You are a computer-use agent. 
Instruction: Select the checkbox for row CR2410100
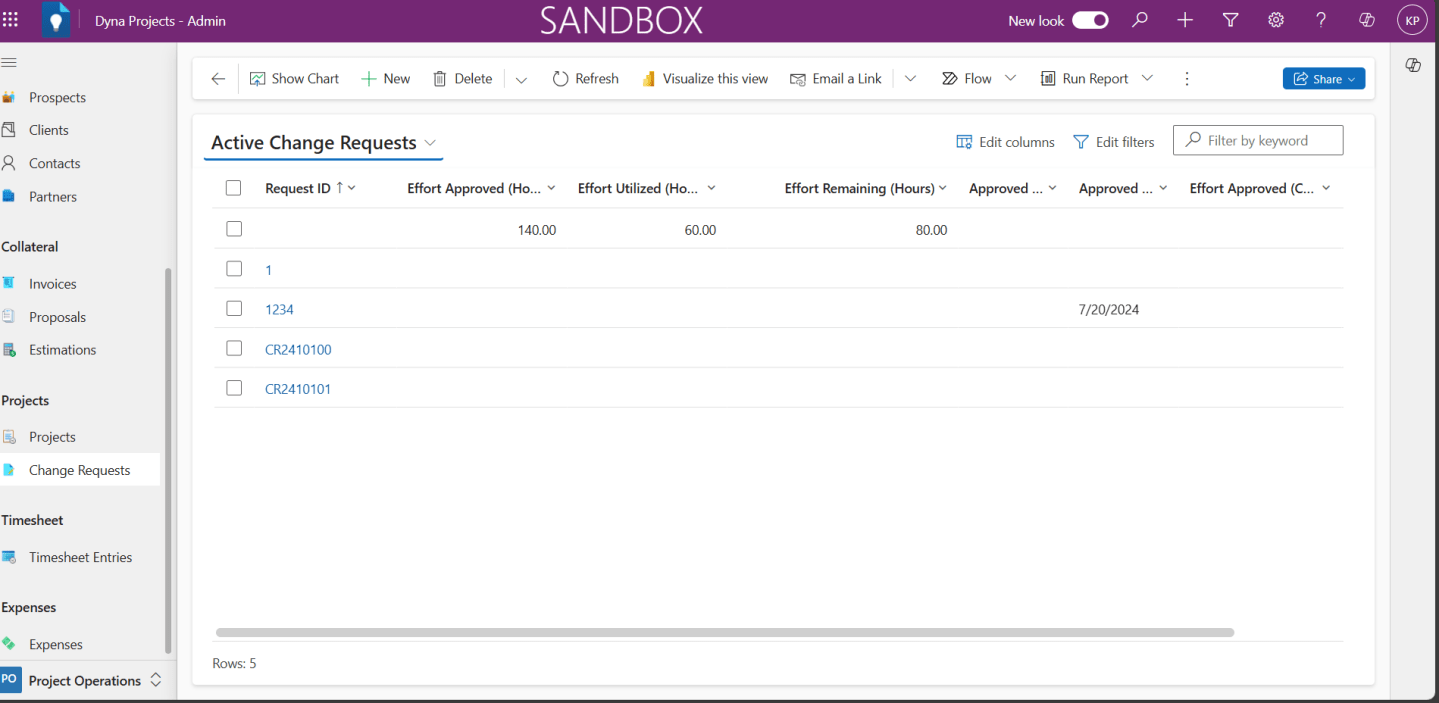click(x=234, y=348)
